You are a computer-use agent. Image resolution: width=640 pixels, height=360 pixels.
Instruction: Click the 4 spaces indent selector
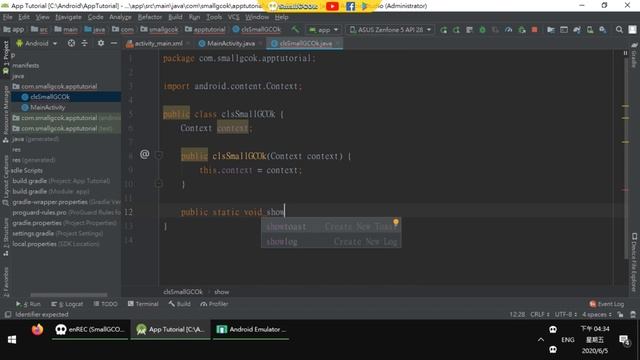[597, 314]
